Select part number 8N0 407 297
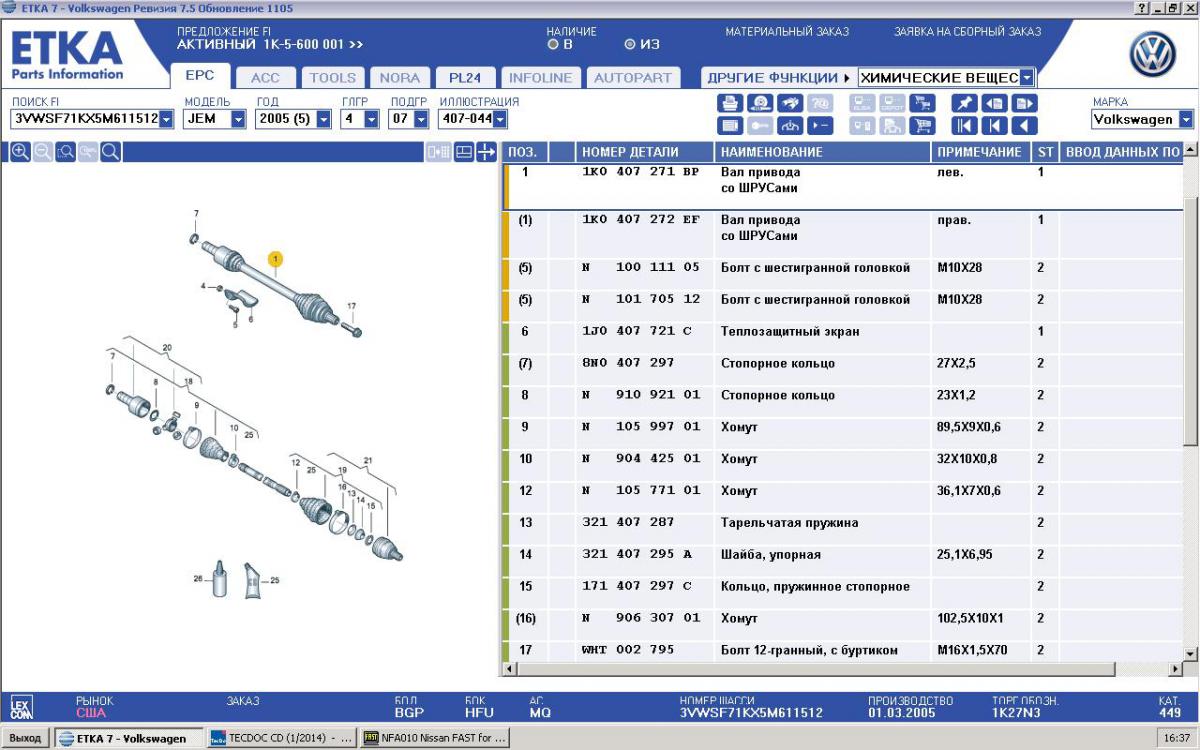This screenshot has width=1200, height=750. click(628, 363)
